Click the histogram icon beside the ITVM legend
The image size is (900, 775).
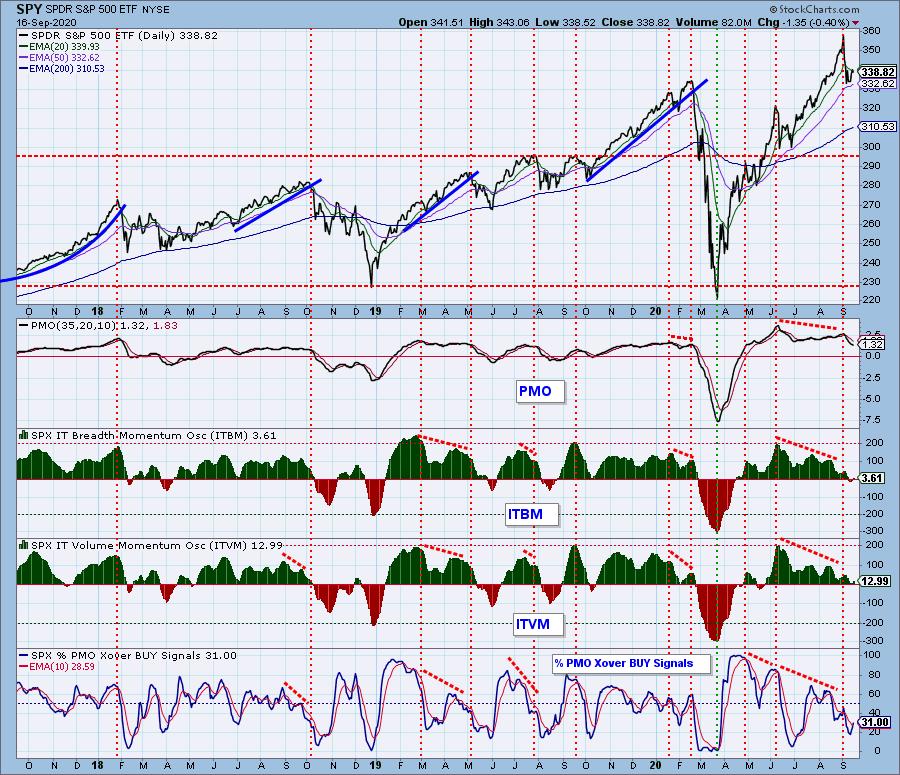click(x=24, y=545)
